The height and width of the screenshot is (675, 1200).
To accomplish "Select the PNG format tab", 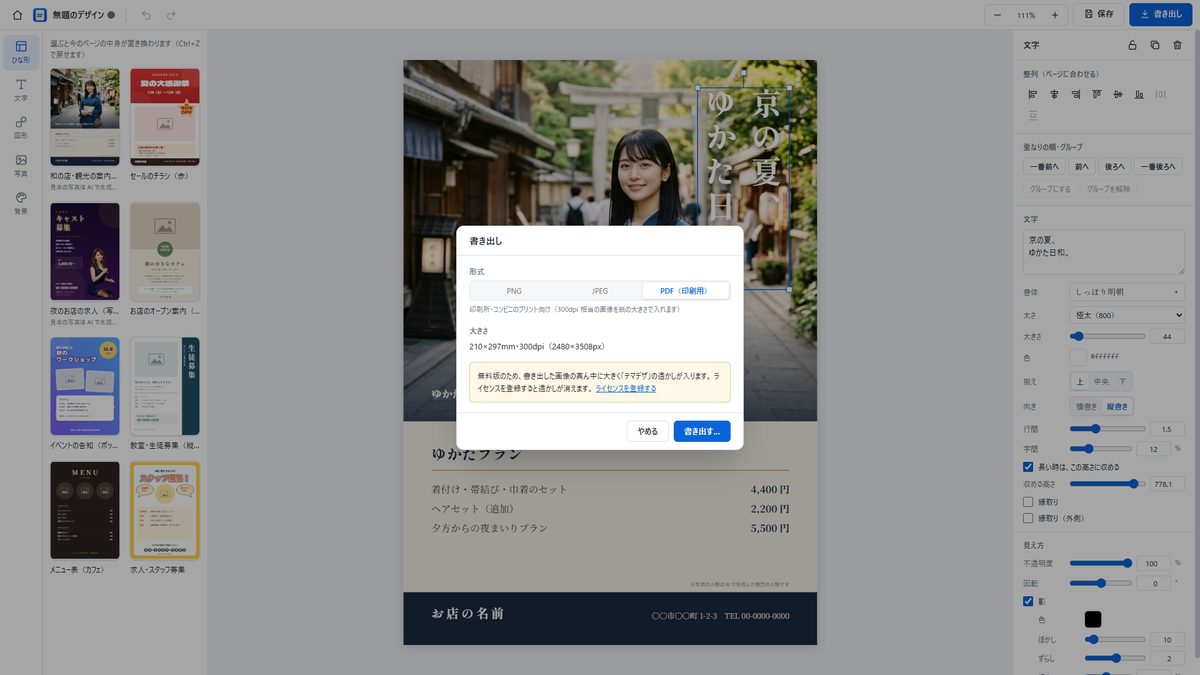I will [514, 291].
